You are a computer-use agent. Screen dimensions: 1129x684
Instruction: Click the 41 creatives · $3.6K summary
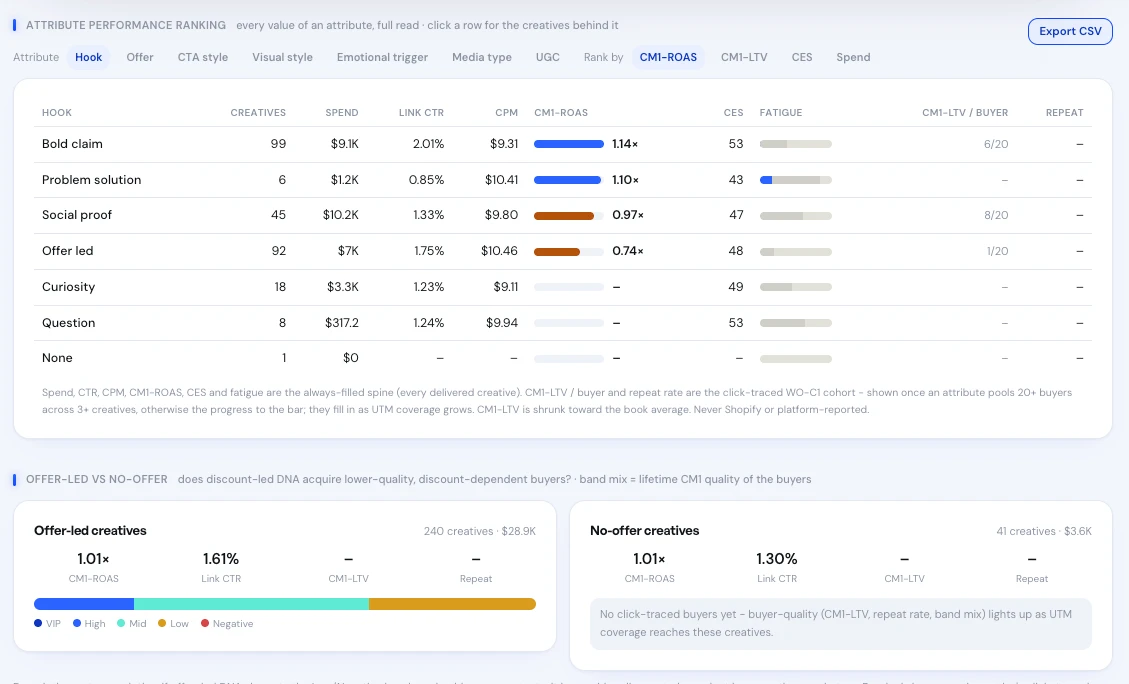coord(1044,531)
